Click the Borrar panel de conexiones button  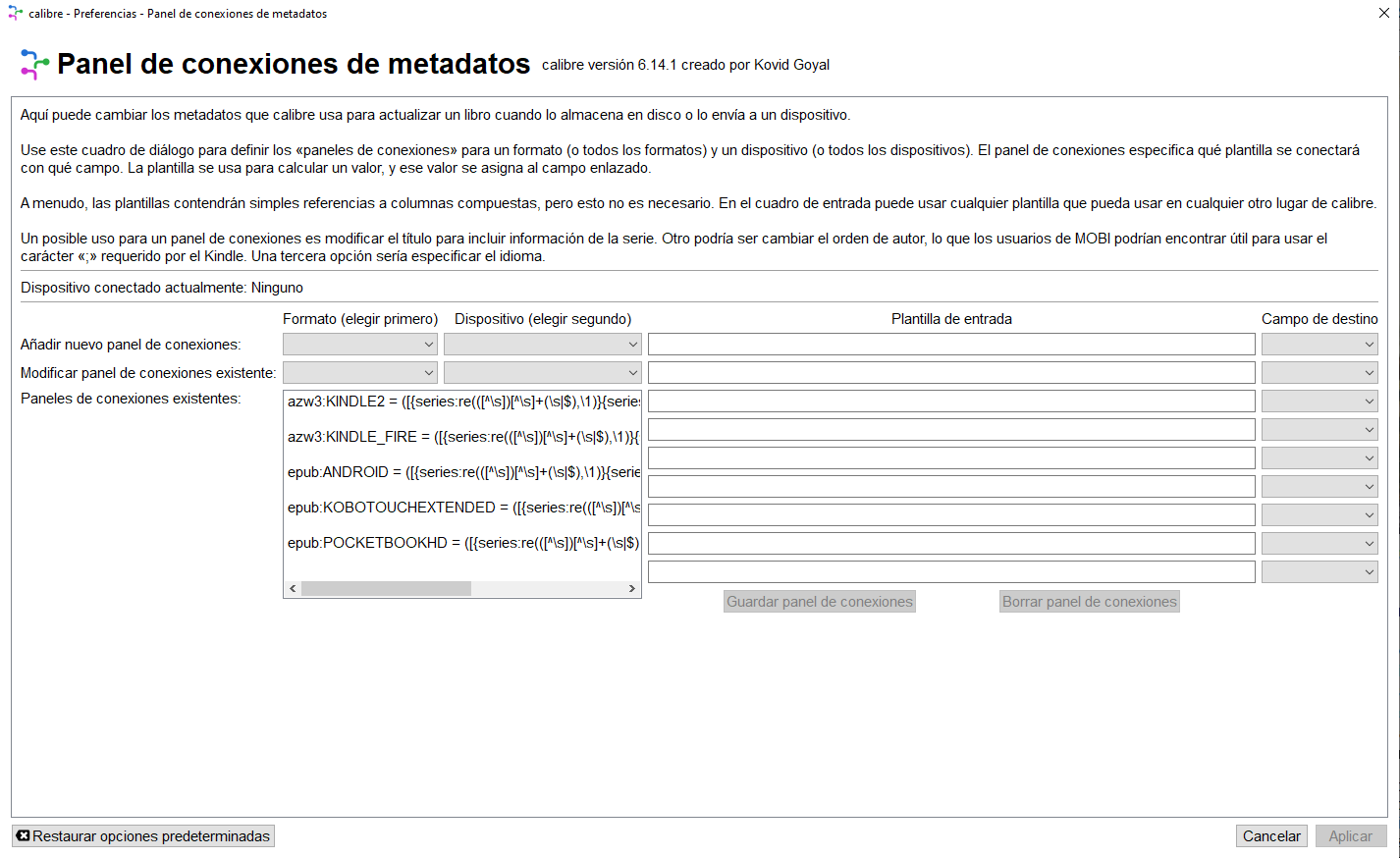pos(1089,602)
